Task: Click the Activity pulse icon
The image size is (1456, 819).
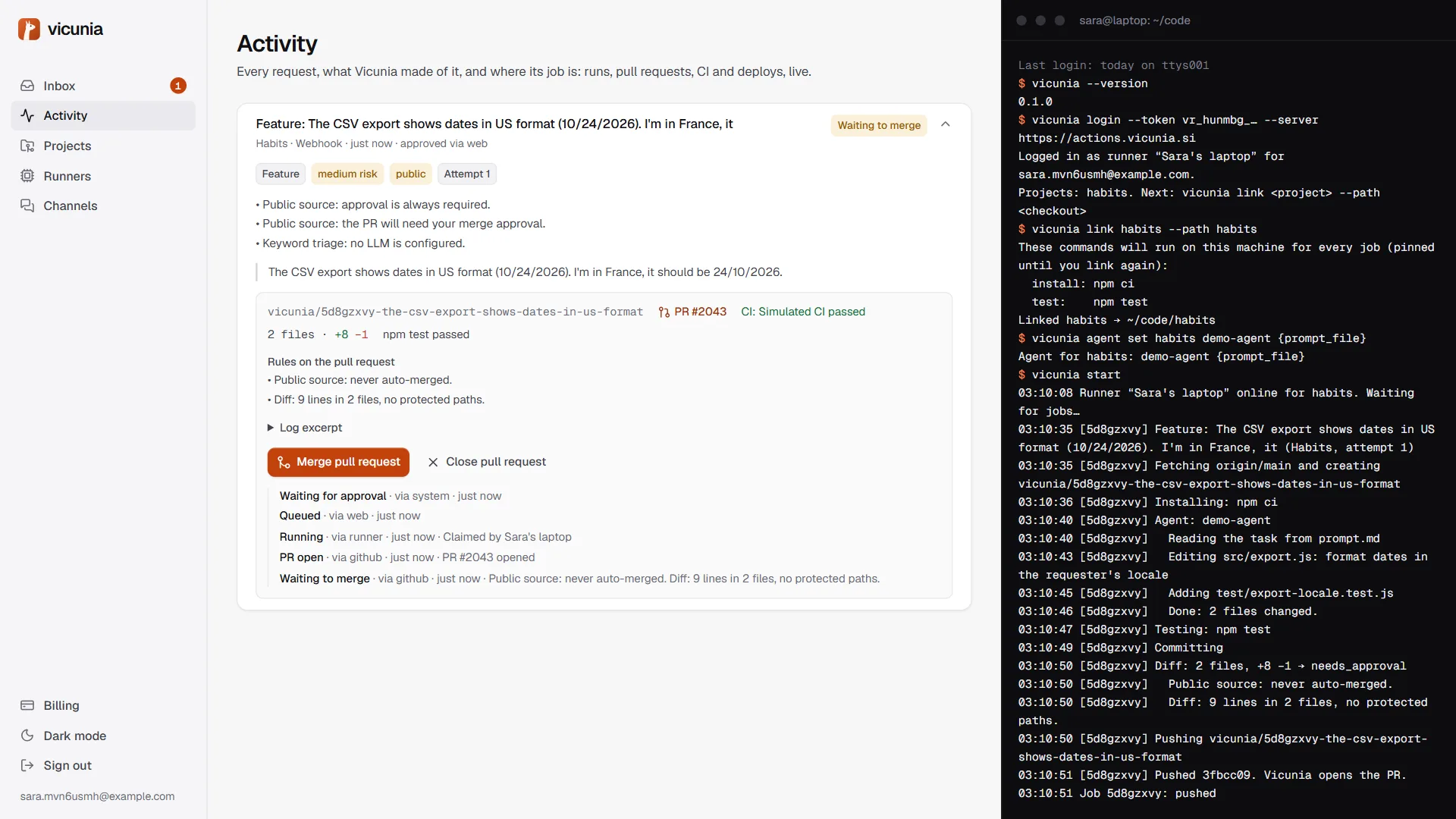Action: (x=27, y=115)
